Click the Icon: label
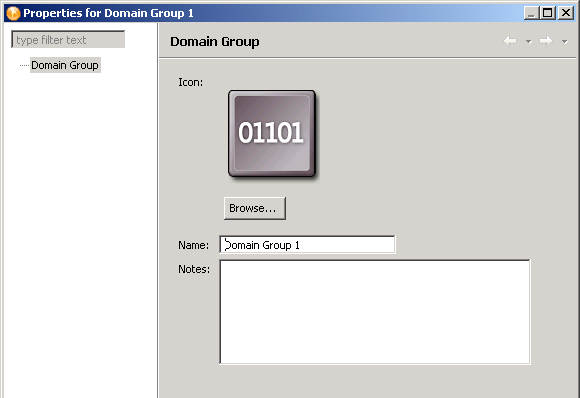 (x=190, y=82)
